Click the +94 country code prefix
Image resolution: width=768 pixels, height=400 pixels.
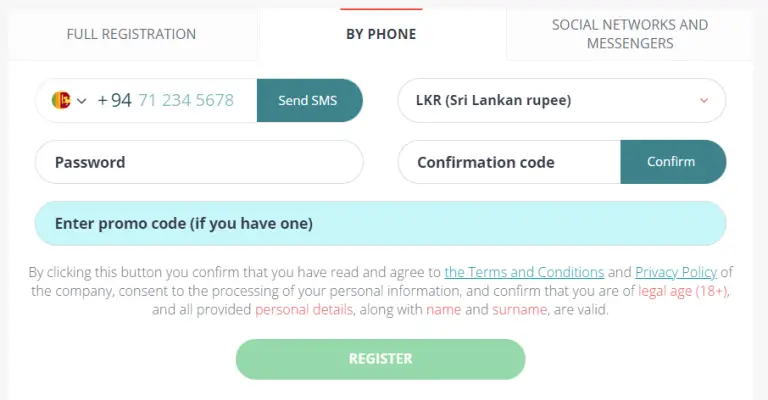coord(114,100)
